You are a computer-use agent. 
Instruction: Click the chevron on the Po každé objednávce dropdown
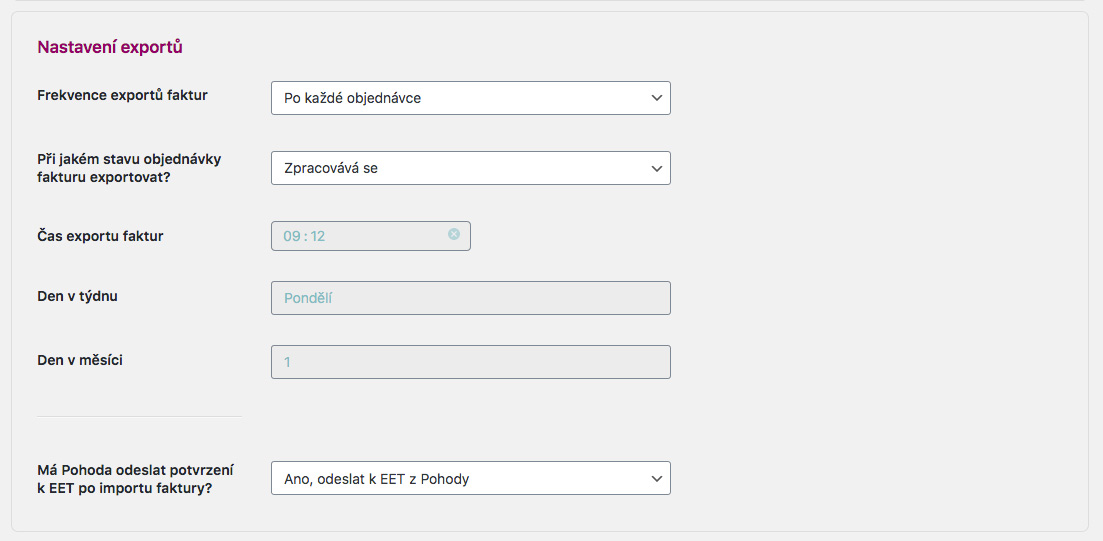[x=656, y=98]
